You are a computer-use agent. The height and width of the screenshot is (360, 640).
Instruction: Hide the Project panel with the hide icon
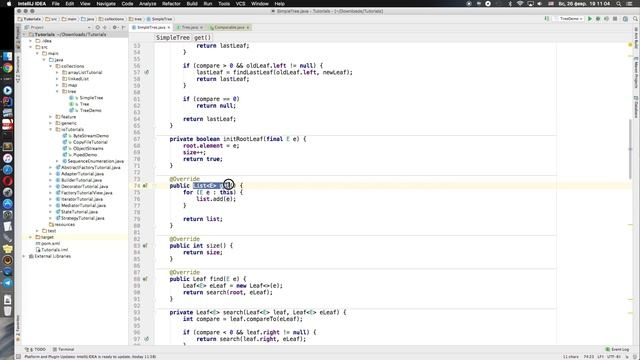click(x=123, y=27)
